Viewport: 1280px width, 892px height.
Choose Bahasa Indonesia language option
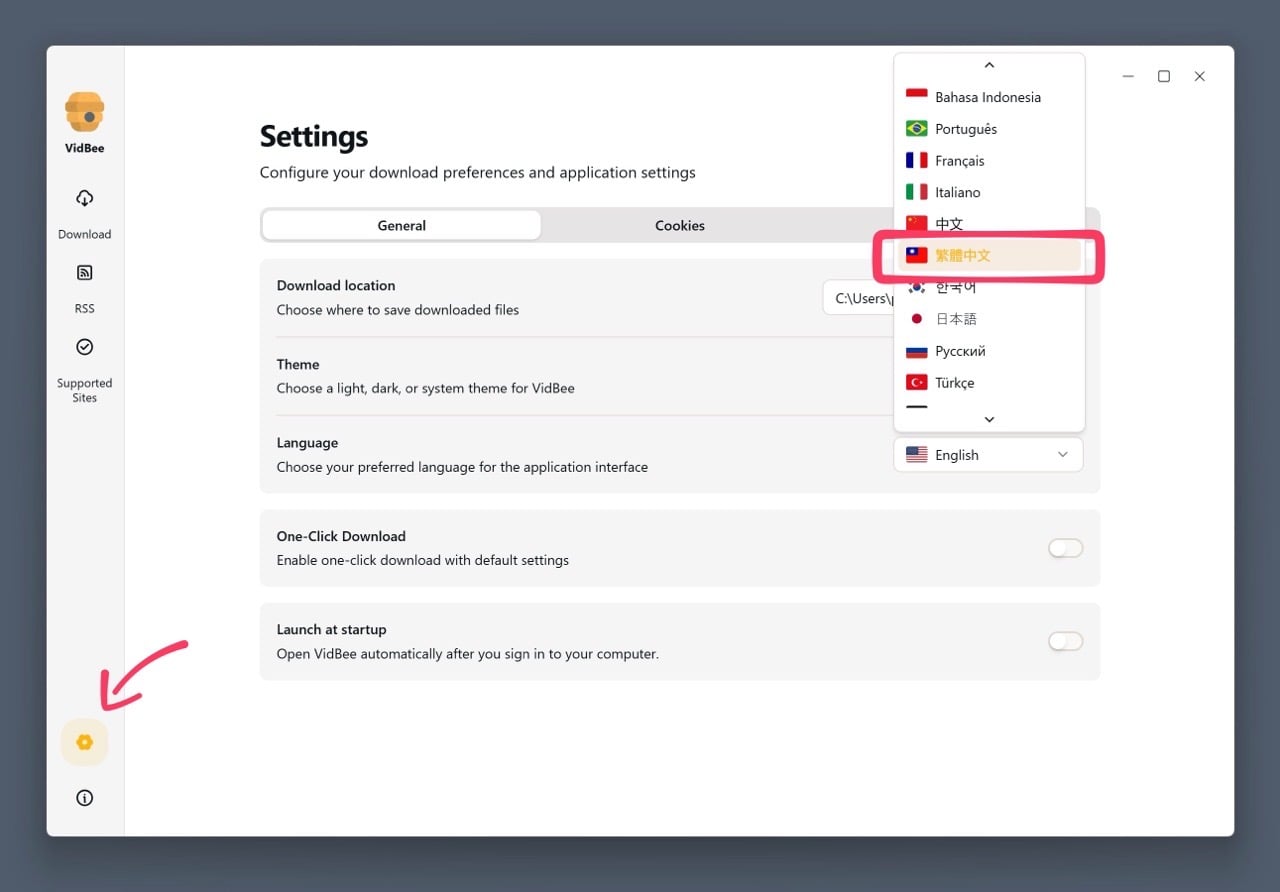988,97
